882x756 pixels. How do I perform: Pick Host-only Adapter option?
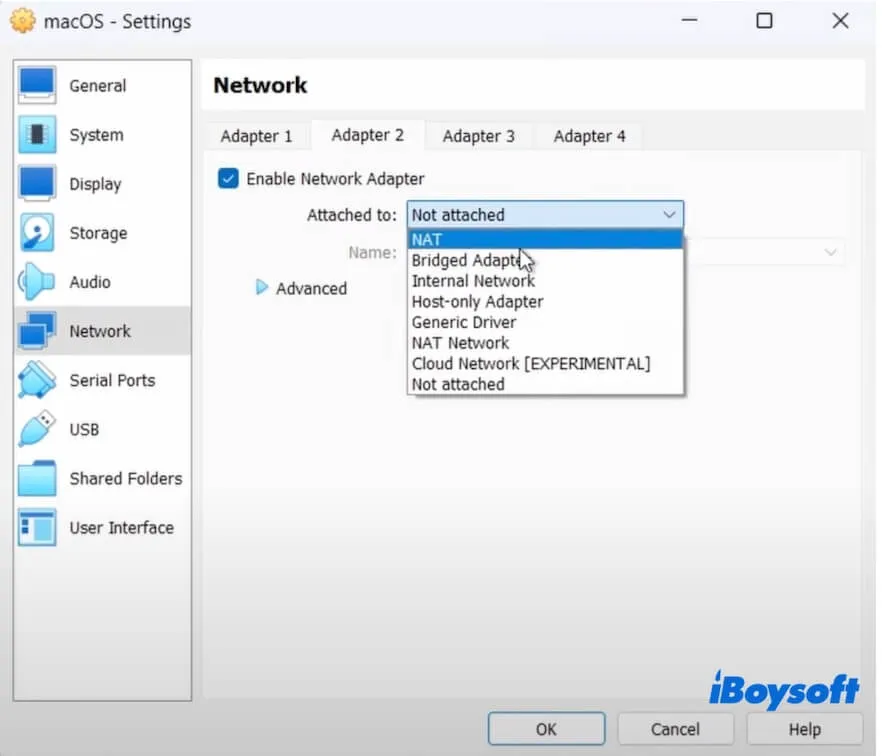pos(477,301)
